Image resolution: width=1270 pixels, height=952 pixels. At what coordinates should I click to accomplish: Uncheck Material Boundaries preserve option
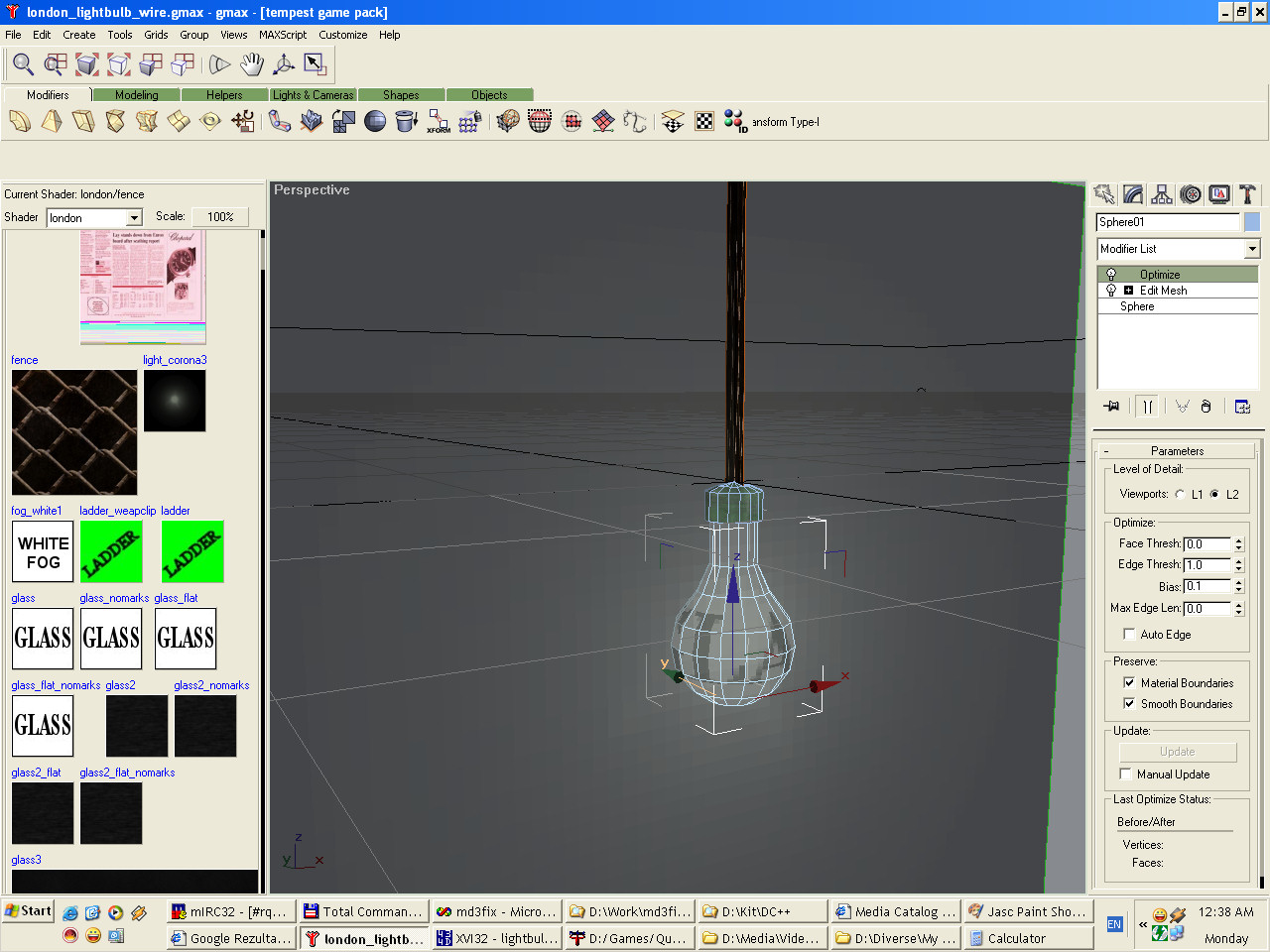[1129, 683]
